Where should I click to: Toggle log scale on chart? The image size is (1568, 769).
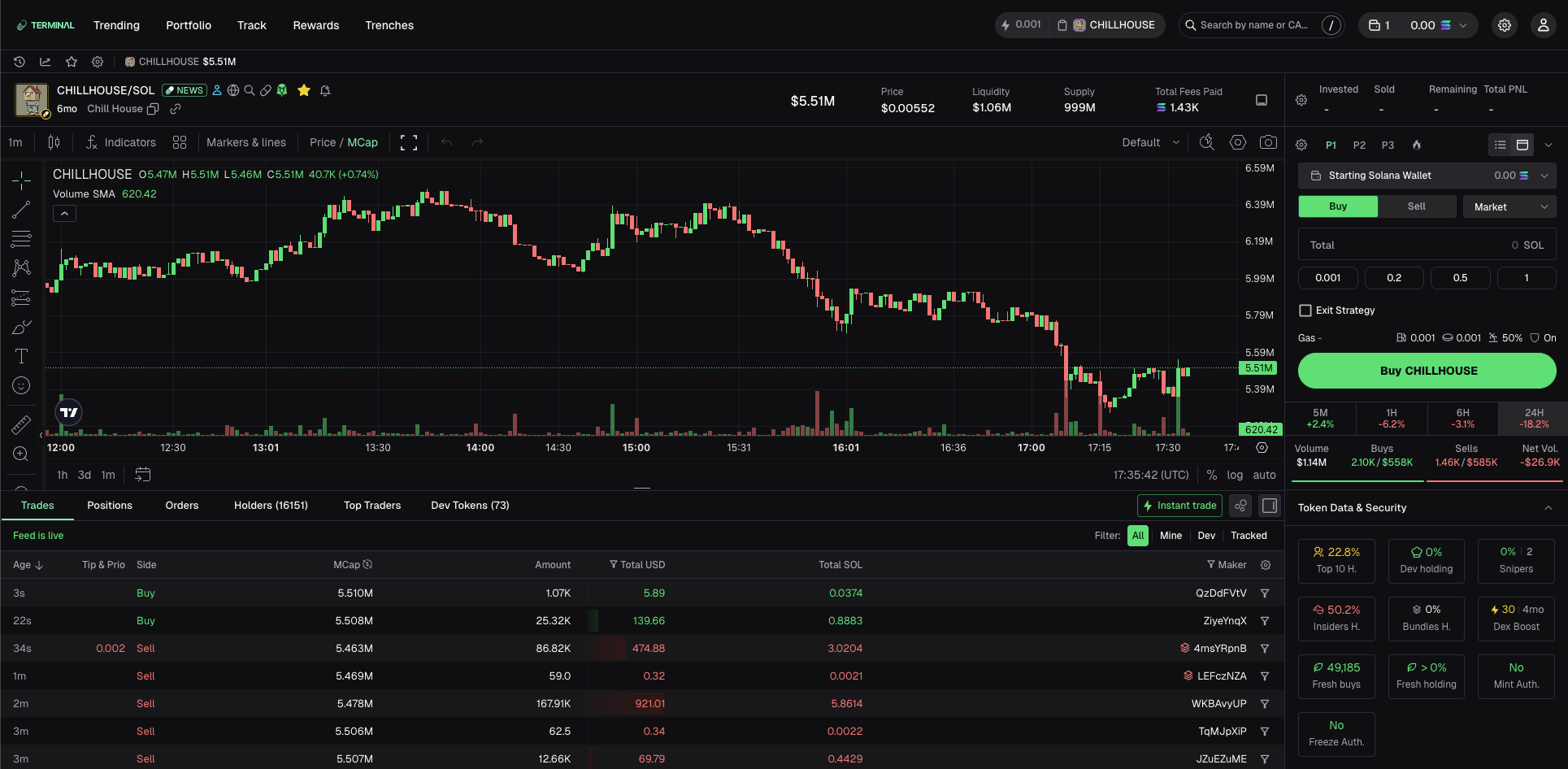pyautogui.click(x=1235, y=475)
